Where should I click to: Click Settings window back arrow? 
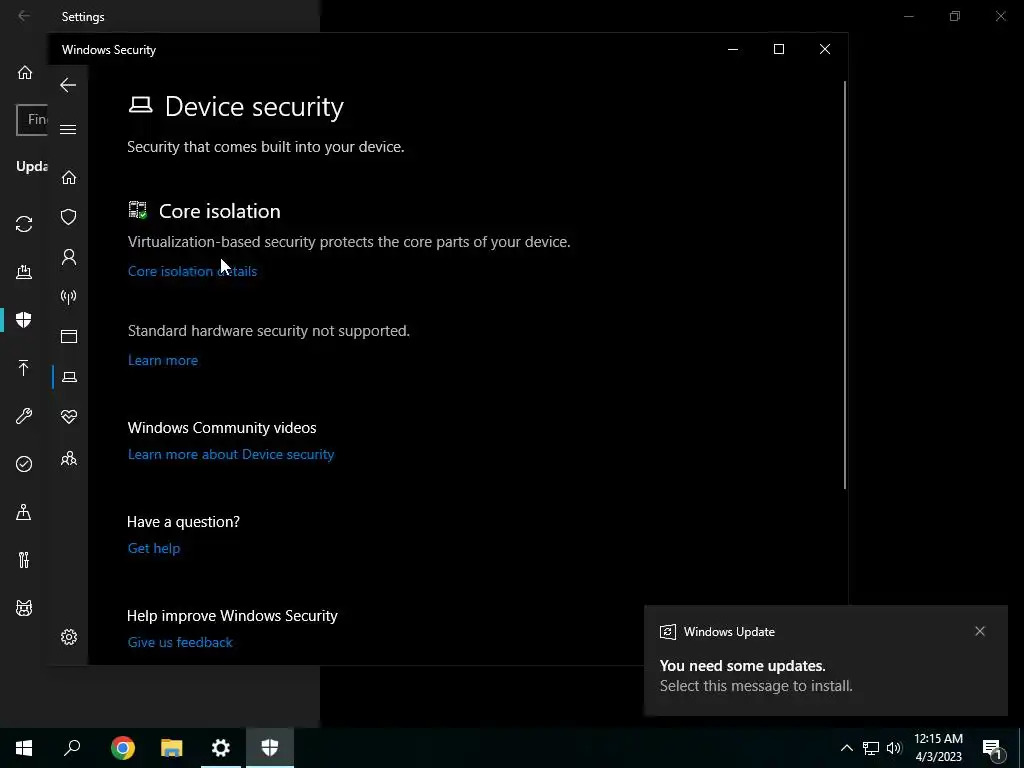tap(24, 16)
